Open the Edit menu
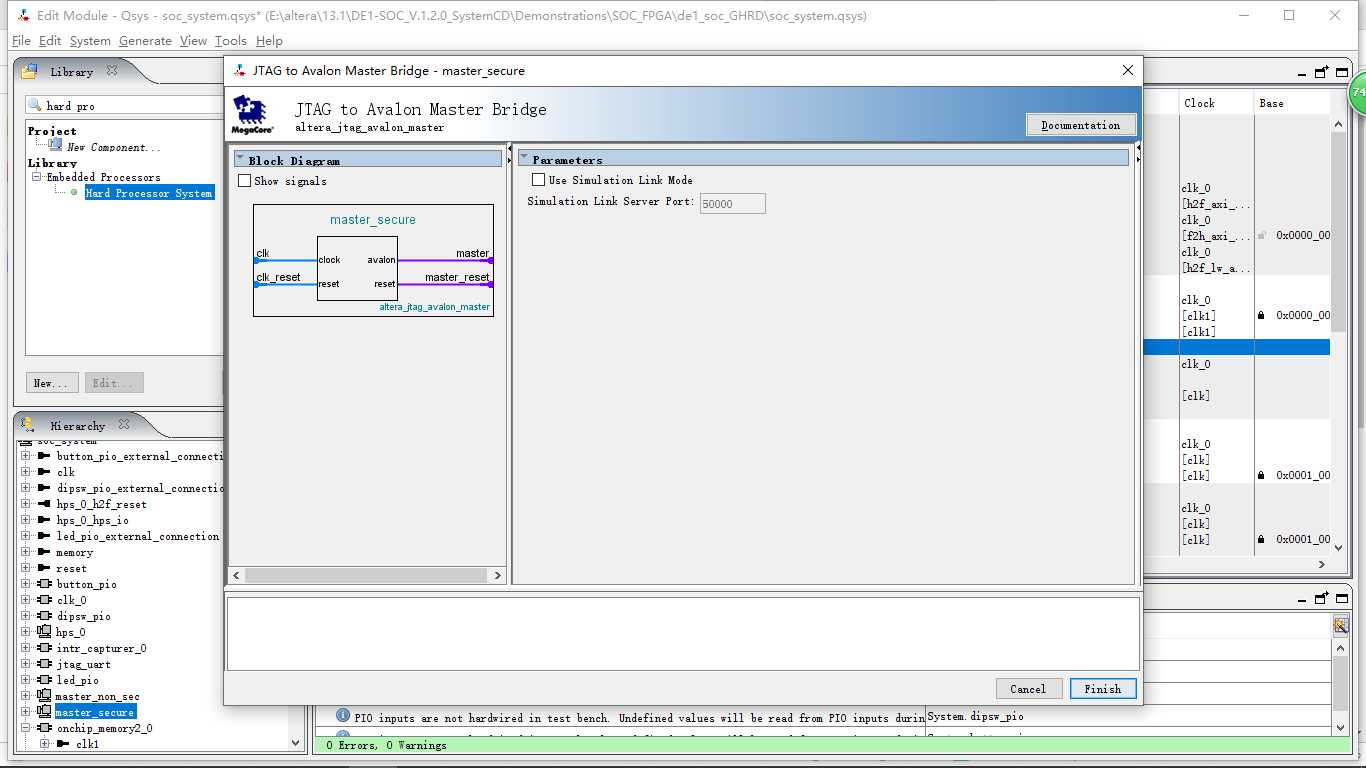The height and width of the screenshot is (768, 1366). [x=50, y=41]
